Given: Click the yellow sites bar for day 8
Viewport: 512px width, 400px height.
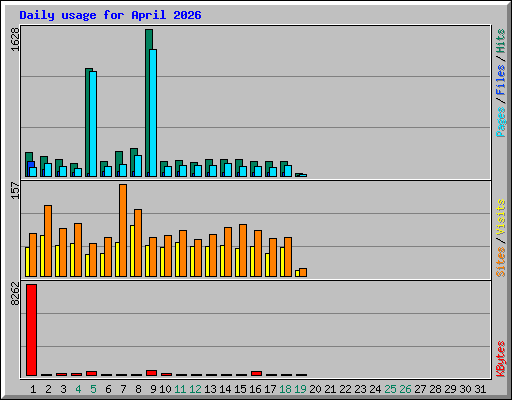Looking at the screenshot, I should click(x=132, y=251).
